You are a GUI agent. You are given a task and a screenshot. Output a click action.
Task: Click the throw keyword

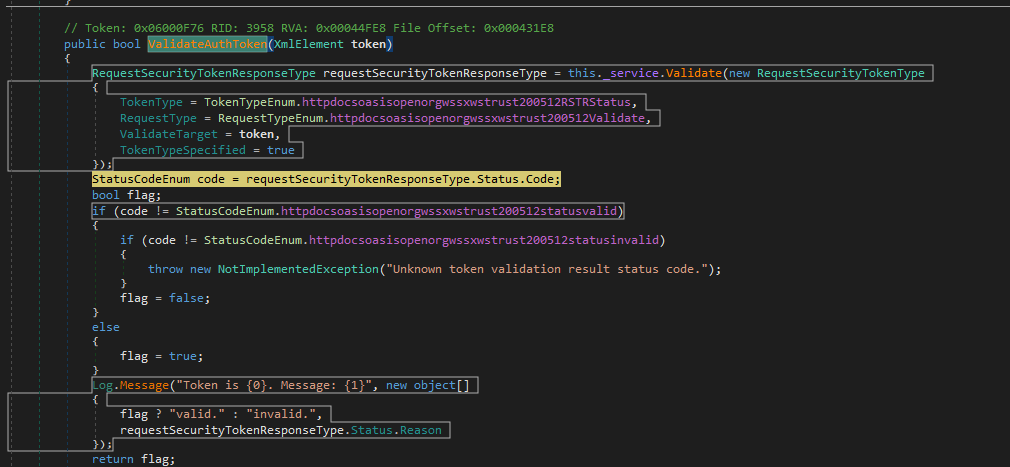[166, 269]
